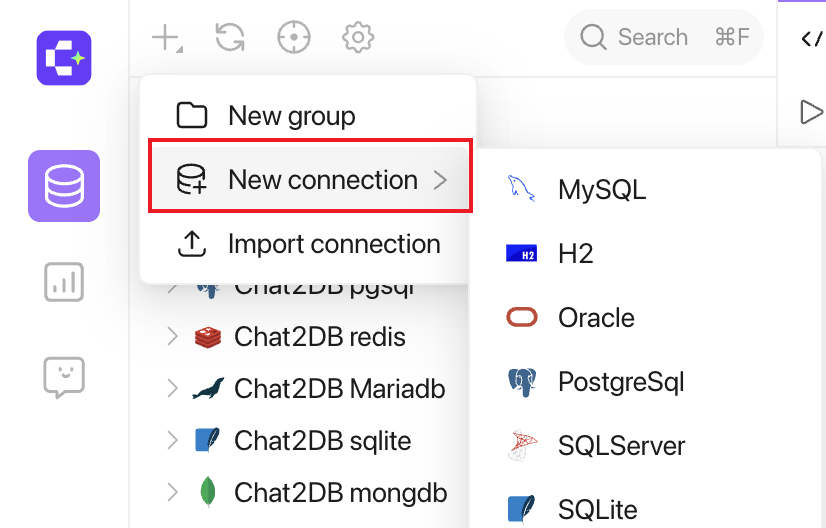Select the Chat2DB sqlite row text
The height and width of the screenshot is (528, 826).
point(322,441)
